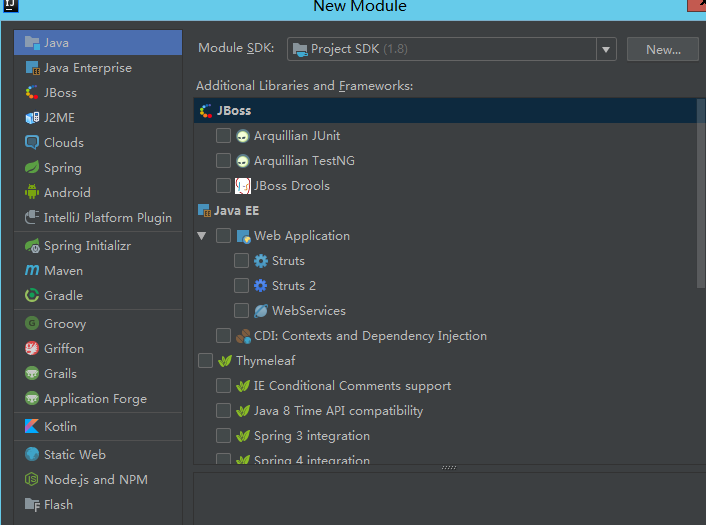This screenshot has width=706, height=525.
Task: Click the JBoss icon in left list
Action: [x=32, y=93]
